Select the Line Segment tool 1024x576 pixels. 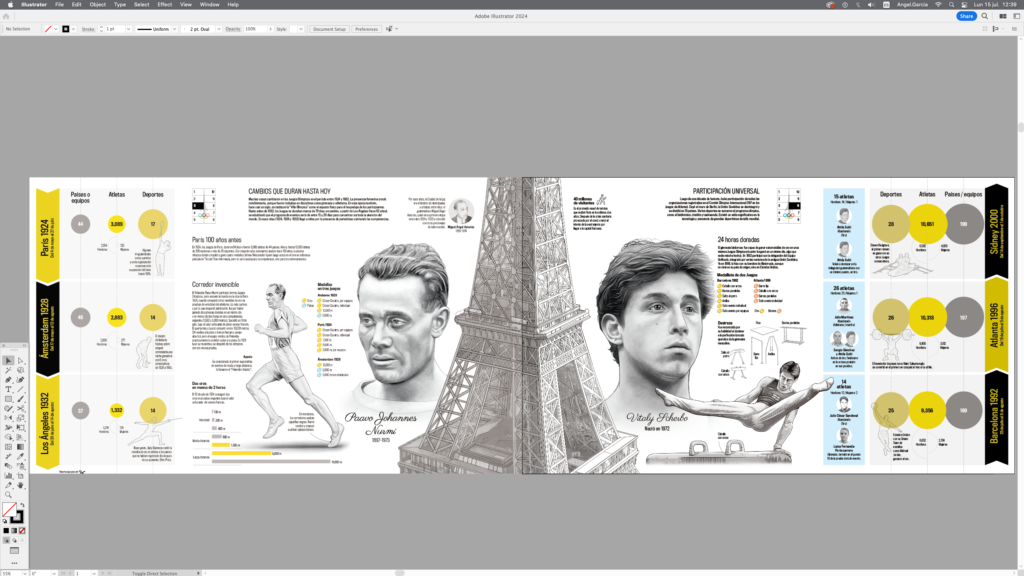tap(21, 389)
